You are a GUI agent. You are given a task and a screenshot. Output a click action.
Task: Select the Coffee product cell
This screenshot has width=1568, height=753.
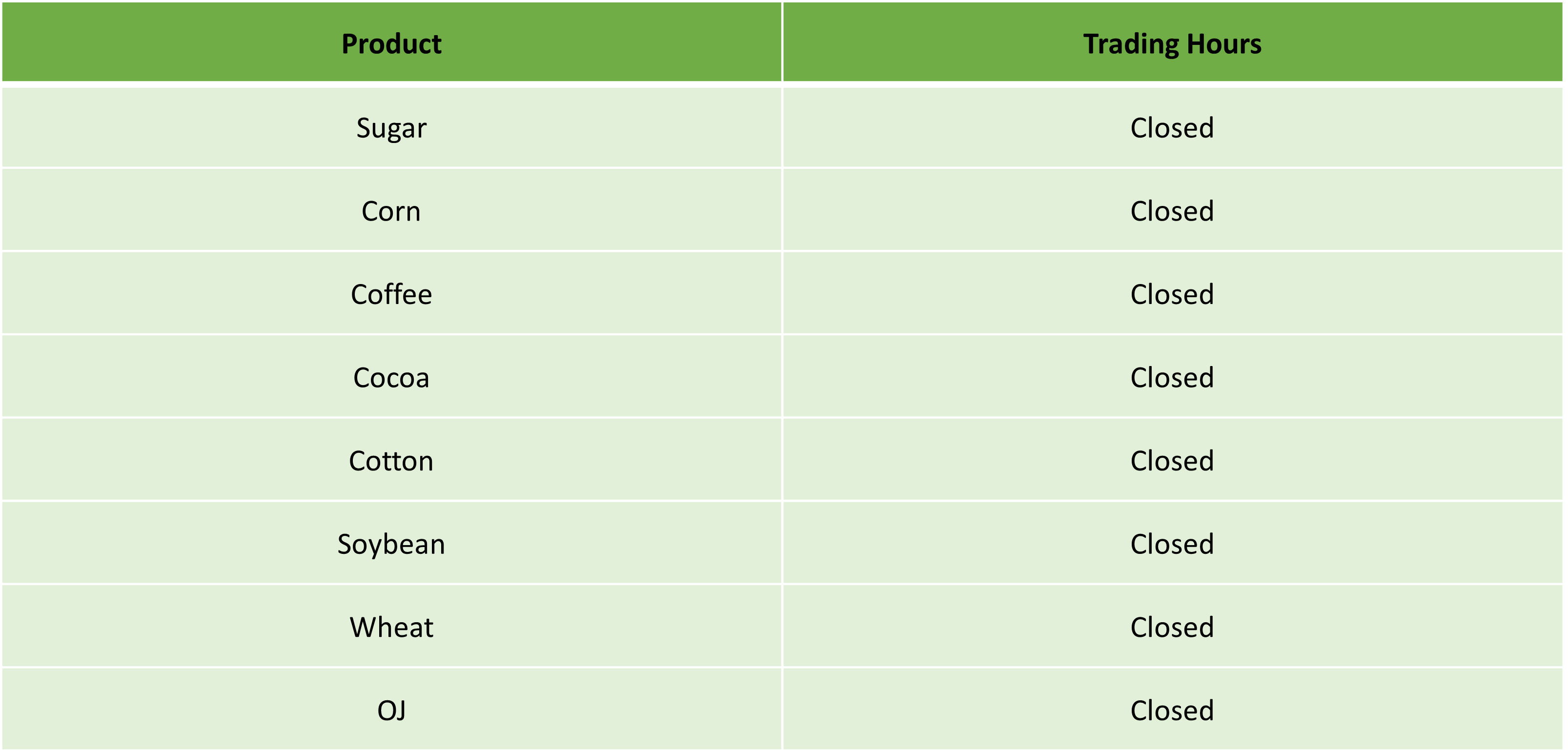coord(391,294)
